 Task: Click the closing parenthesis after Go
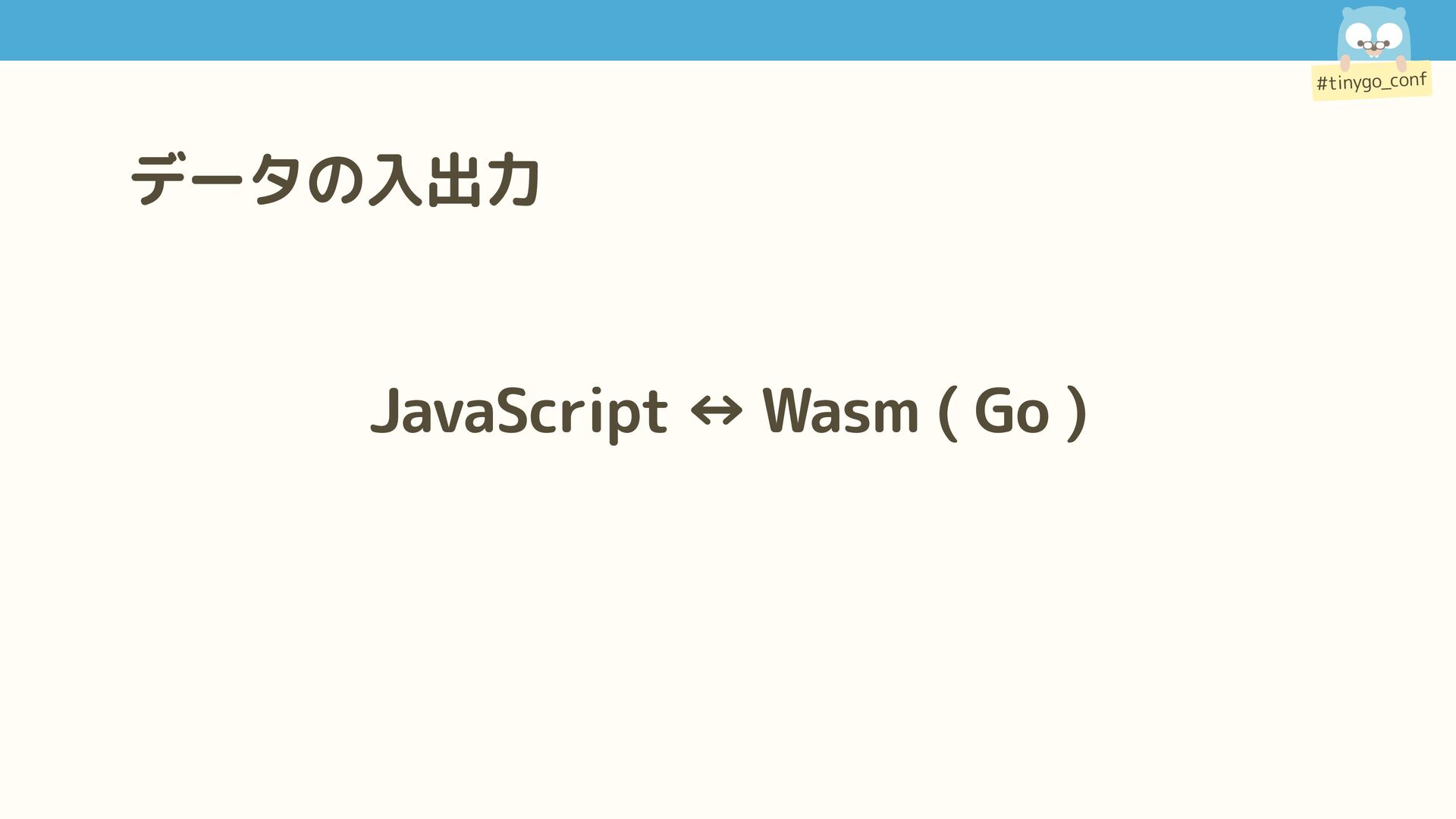click(1076, 413)
